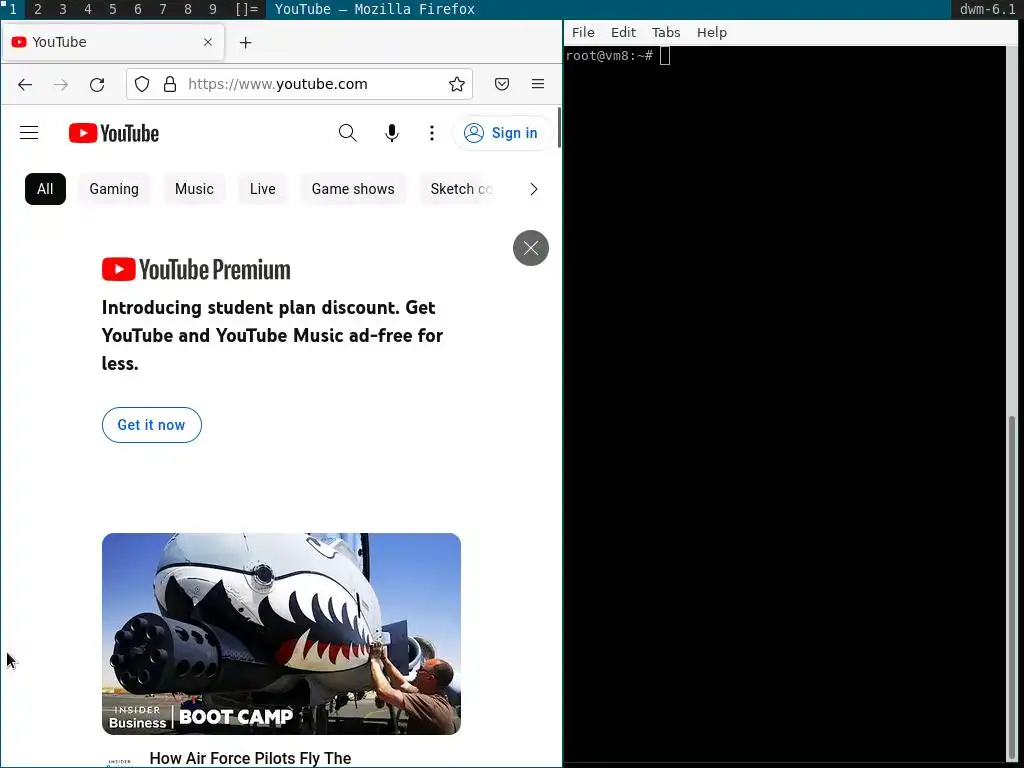Click the dwm layout symbol []=
1024x768 pixels.
click(246, 9)
